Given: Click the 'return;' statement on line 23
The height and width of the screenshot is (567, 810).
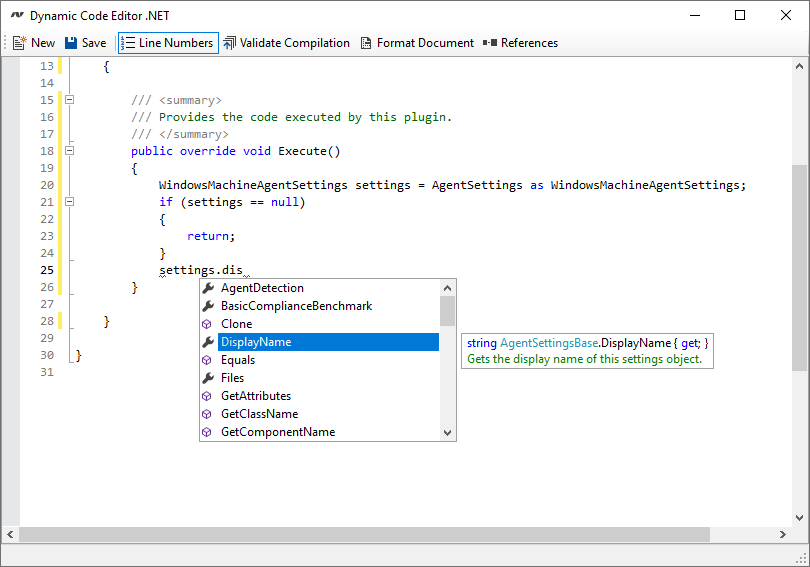Looking at the screenshot, I should [211, 236].
